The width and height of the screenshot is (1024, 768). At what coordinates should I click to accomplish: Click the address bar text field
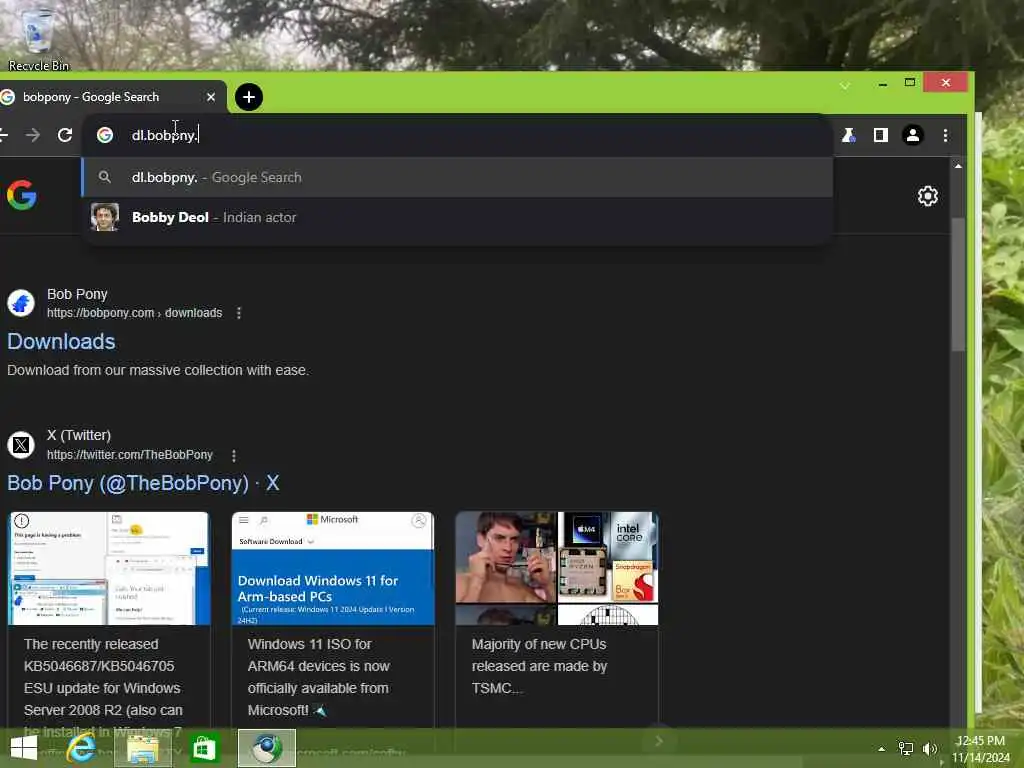click(457, 135)
